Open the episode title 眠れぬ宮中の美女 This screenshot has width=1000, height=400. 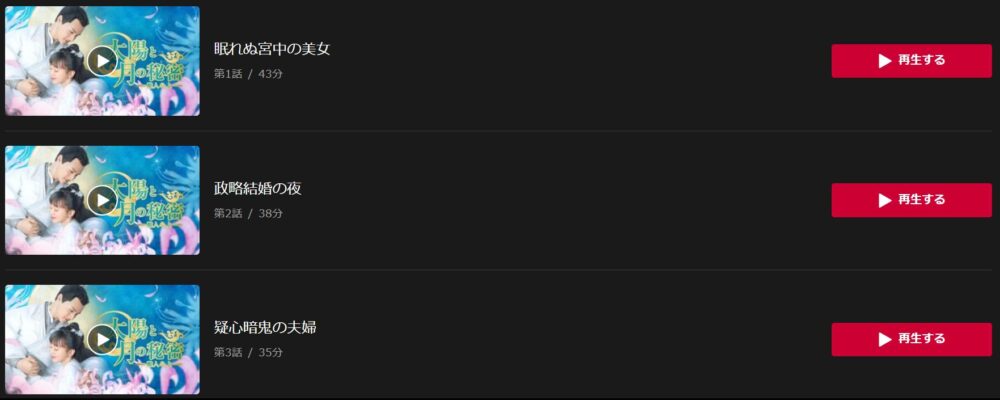[272, 49]
